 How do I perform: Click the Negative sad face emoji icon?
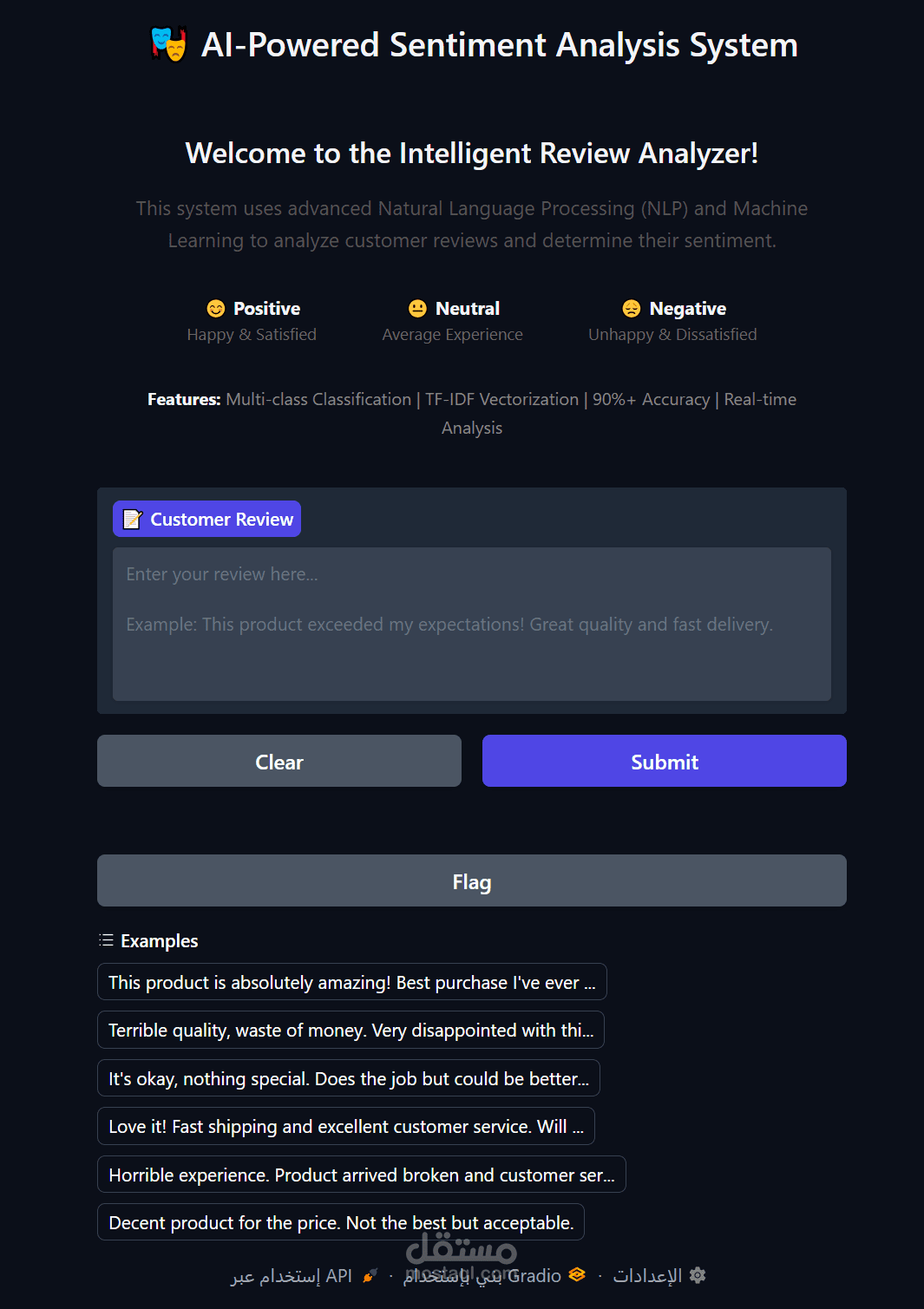point(632,309)
